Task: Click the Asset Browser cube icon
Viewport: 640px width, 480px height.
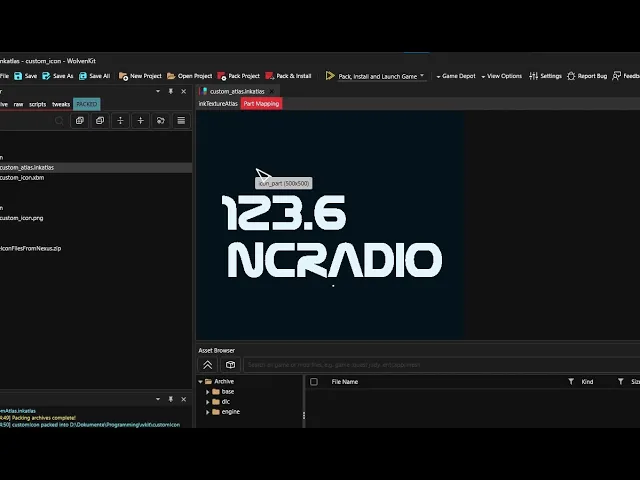Action: point(231,364)
